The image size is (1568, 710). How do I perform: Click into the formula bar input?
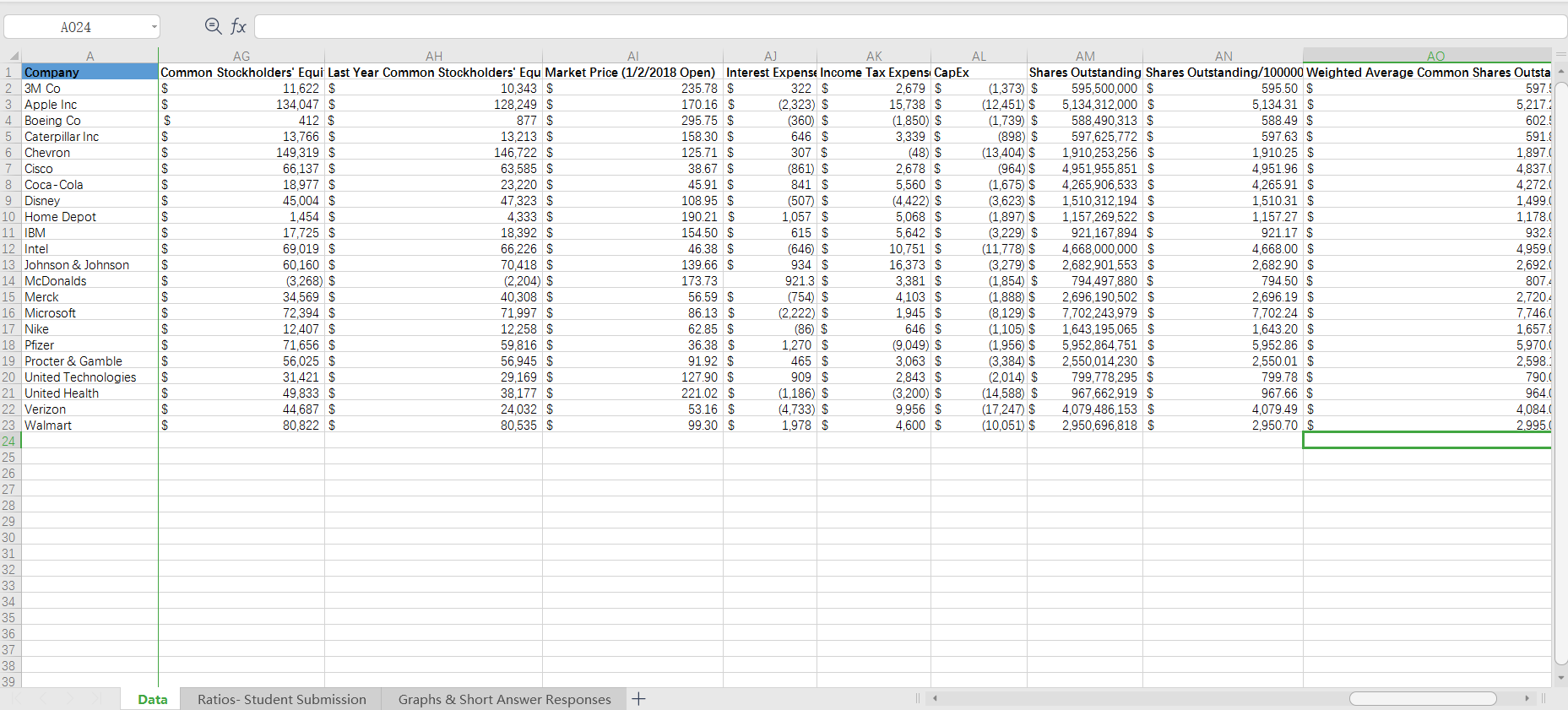910,27
